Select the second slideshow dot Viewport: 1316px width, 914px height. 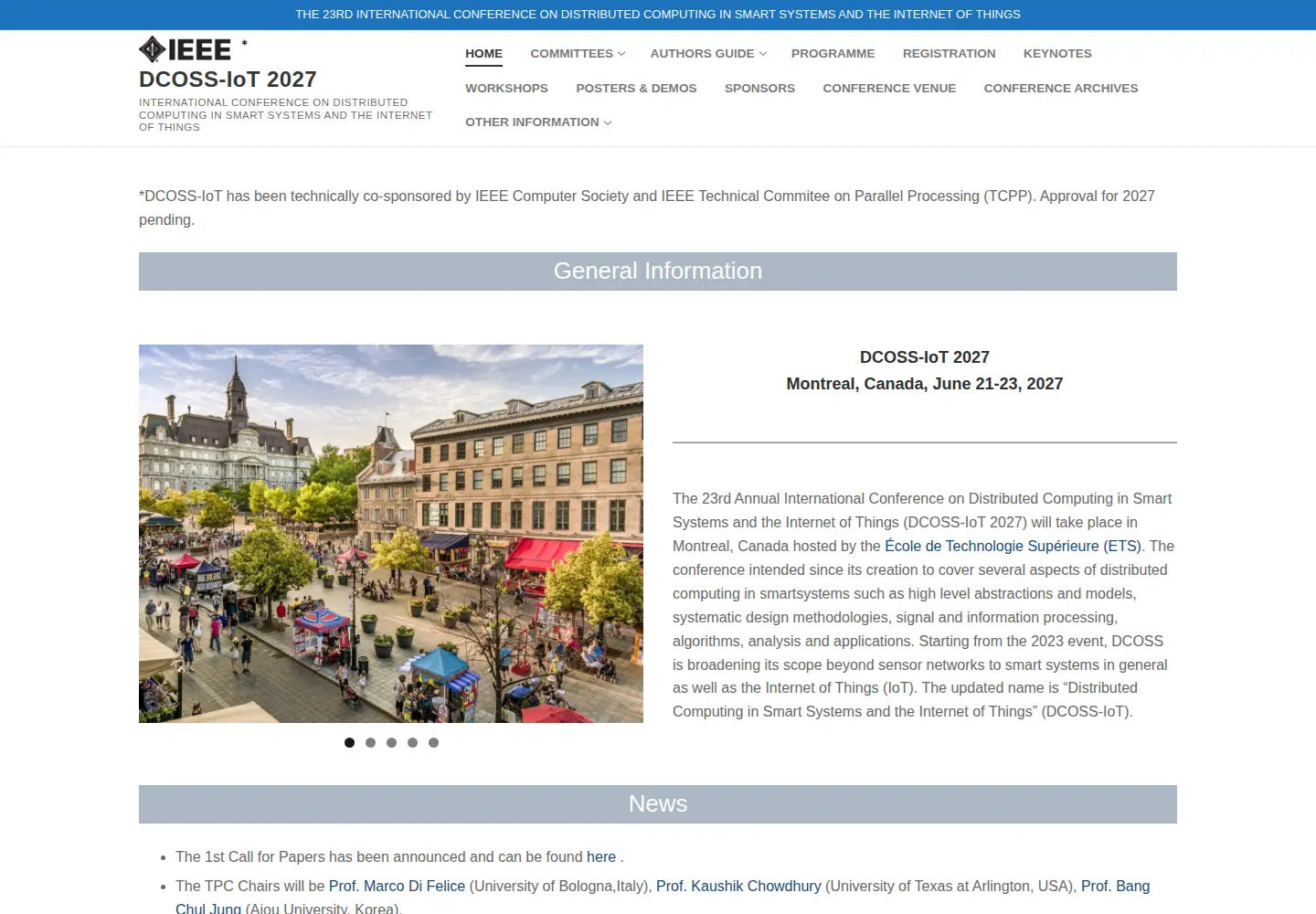(x=370, y=742)
